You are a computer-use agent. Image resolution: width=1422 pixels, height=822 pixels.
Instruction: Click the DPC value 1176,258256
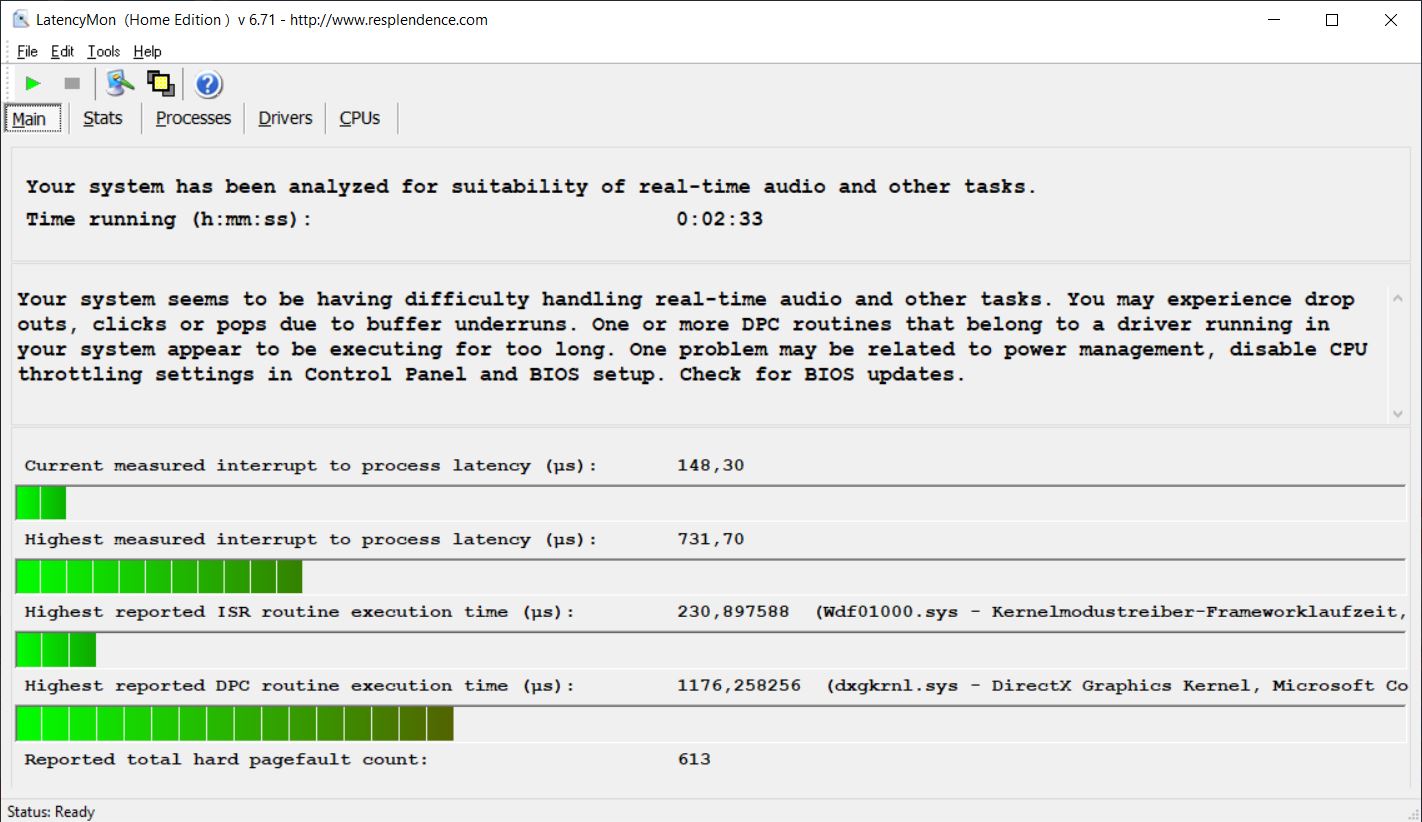739,685
